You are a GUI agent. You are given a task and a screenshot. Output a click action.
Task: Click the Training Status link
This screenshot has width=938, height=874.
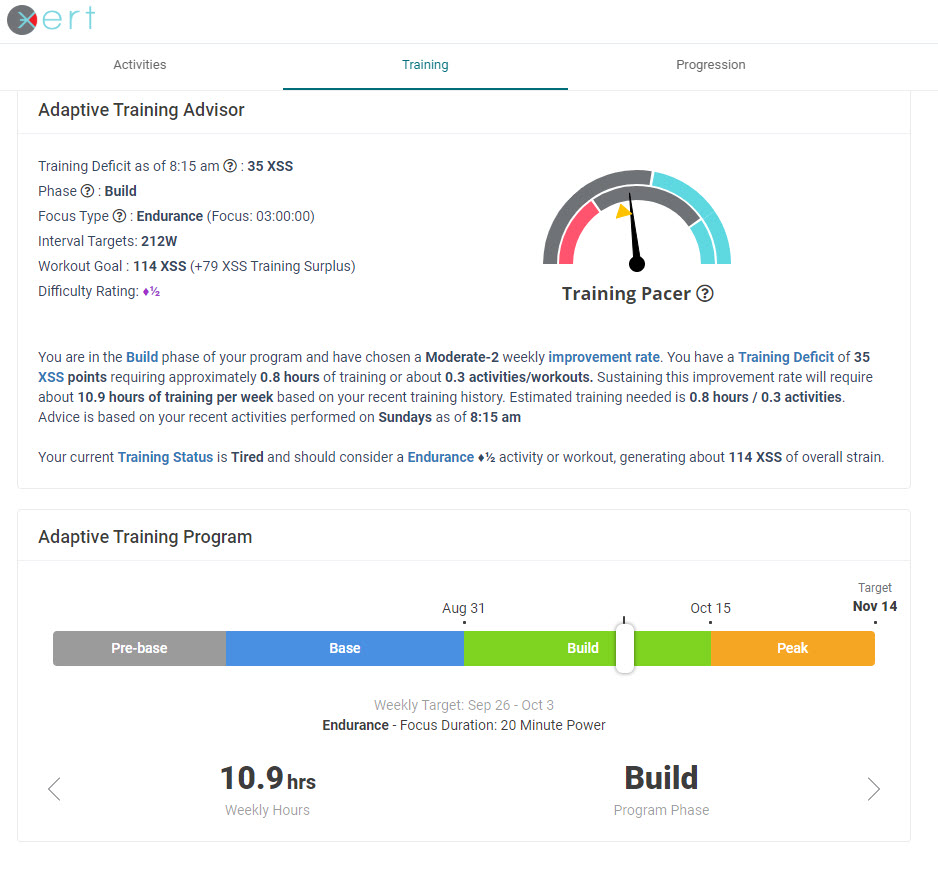click(165, 457)
